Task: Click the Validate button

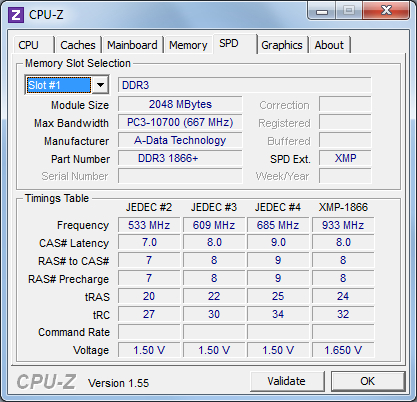Action: 287,381
